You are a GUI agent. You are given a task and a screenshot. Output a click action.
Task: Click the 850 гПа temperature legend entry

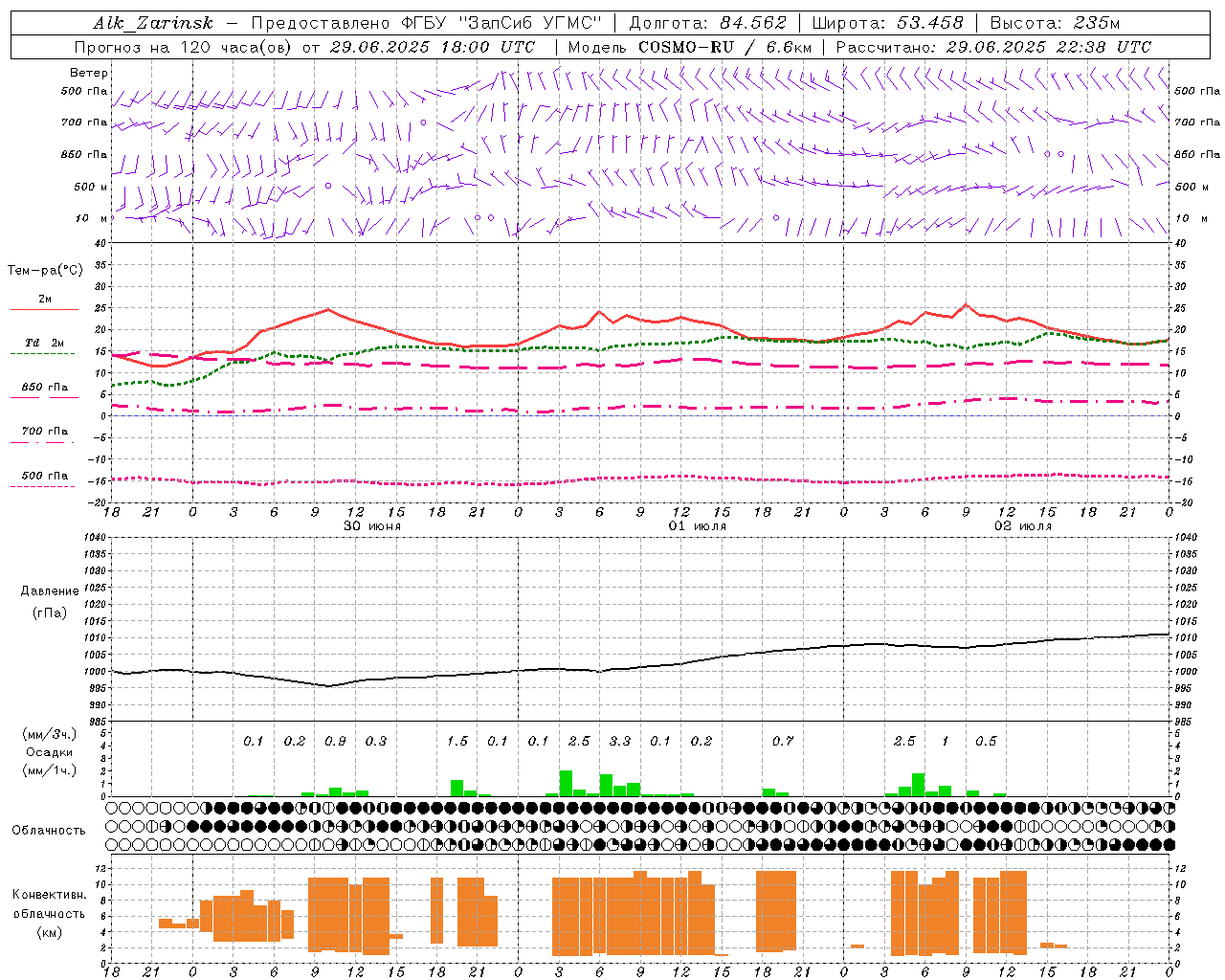[44, 388]
